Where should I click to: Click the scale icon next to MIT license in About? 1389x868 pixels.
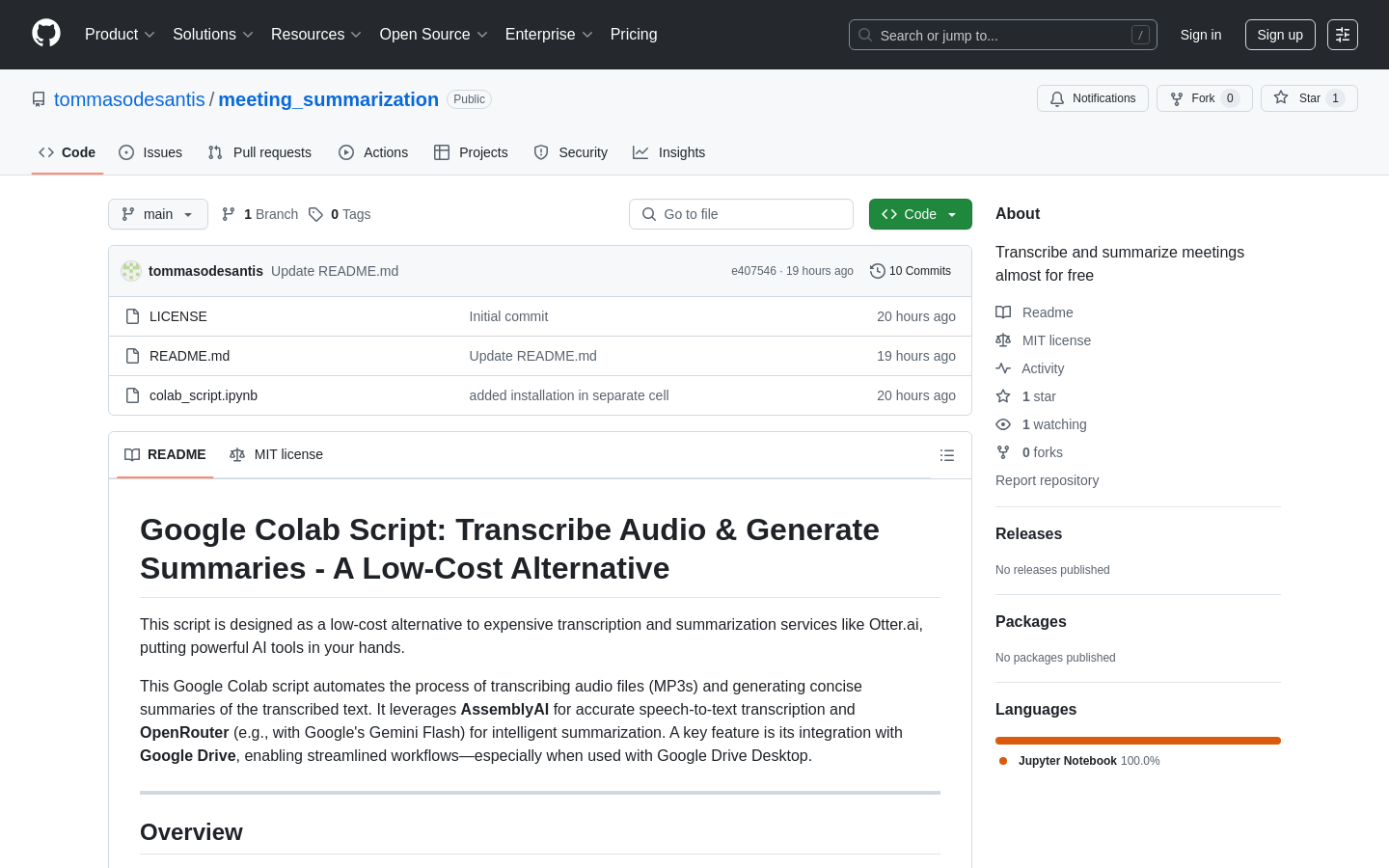click(x=1003, y=340)
